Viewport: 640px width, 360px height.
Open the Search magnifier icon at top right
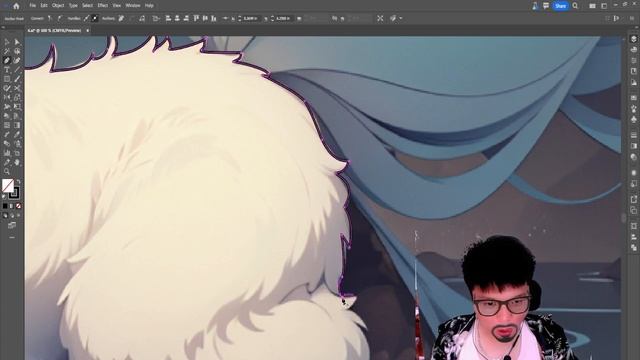[x=575, y=6]
